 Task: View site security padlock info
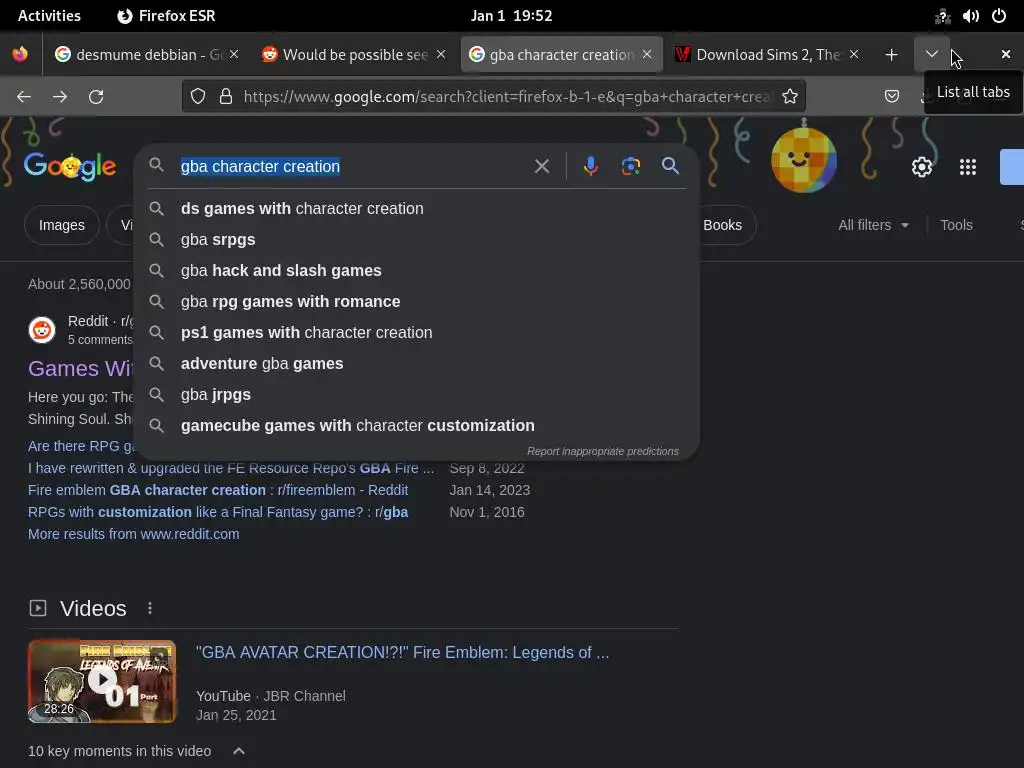pyautogui.click(x=226, y=97)
